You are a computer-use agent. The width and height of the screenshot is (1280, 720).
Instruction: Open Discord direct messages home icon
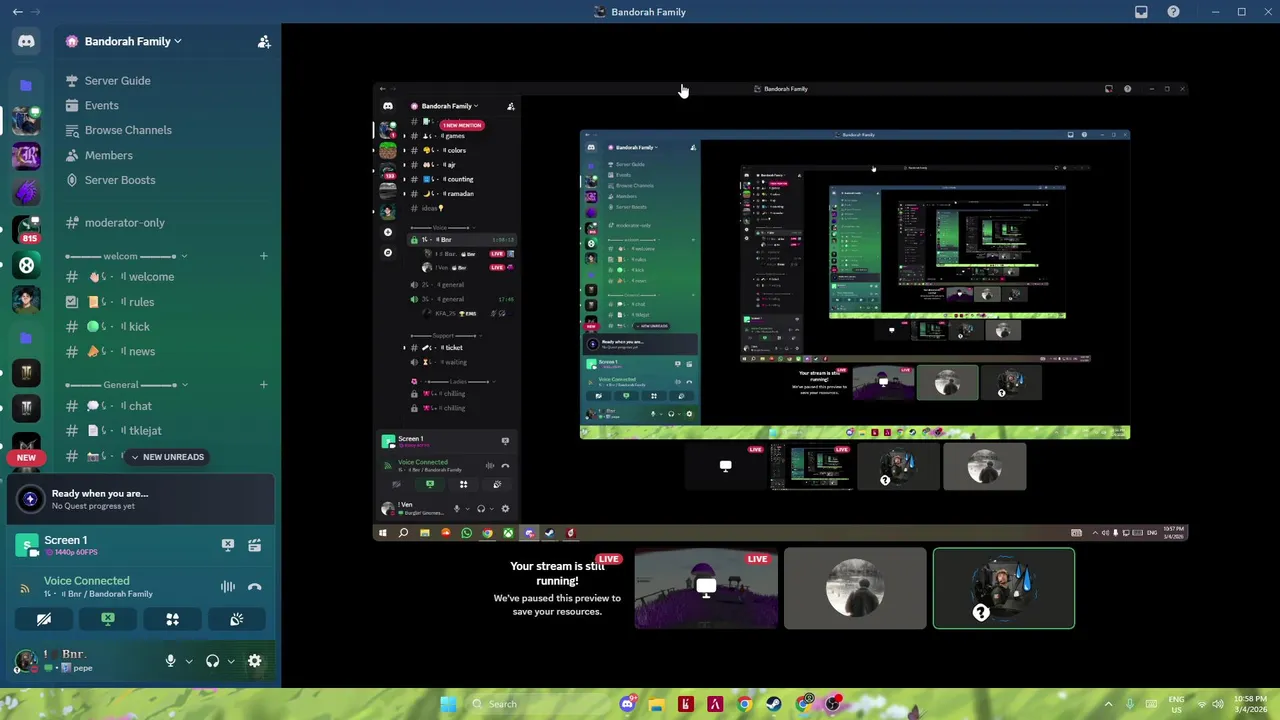26,41
